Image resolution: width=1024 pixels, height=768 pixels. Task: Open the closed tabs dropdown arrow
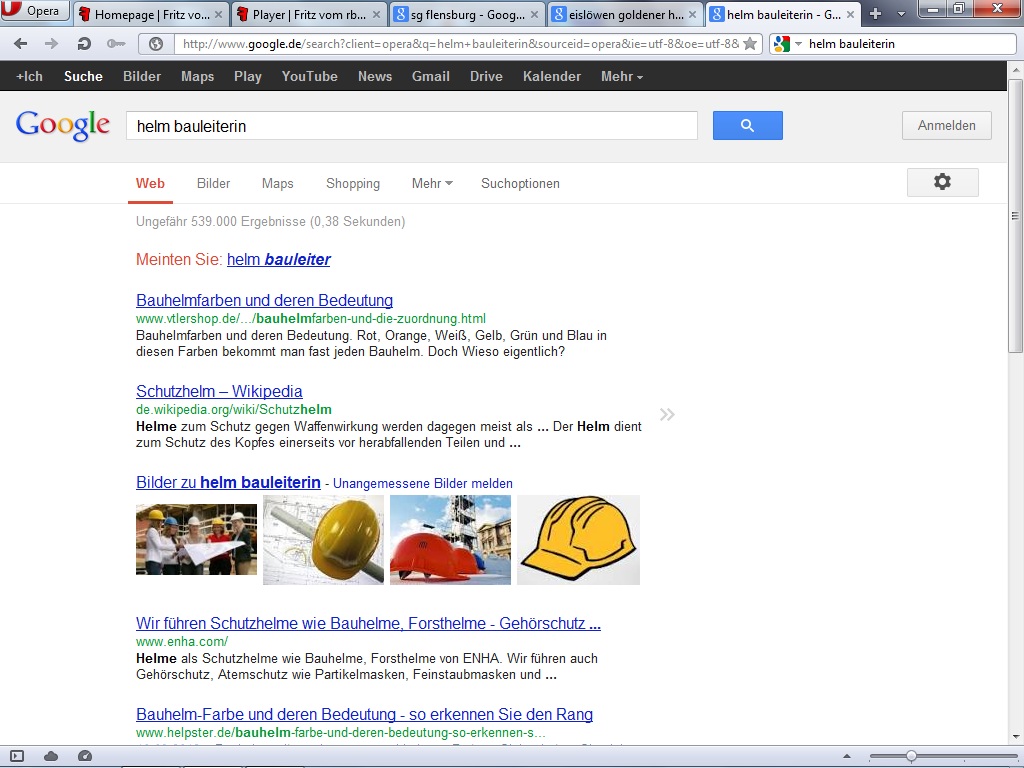[902, 14]
